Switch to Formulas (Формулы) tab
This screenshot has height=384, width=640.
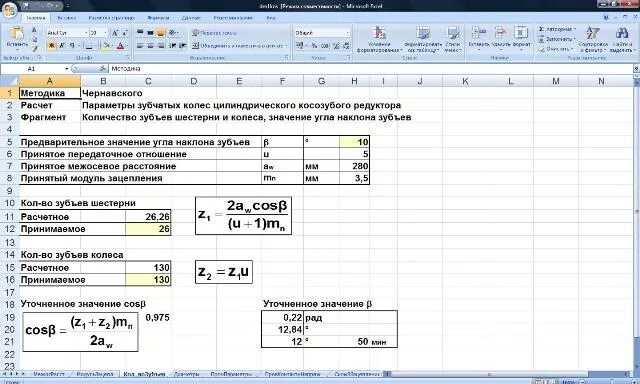(x=158, y=18)
